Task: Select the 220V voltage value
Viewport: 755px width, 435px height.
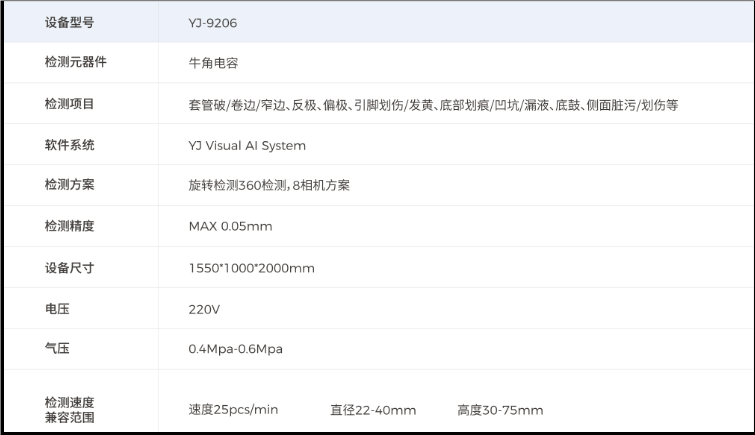Action: [x=204, y=309]
